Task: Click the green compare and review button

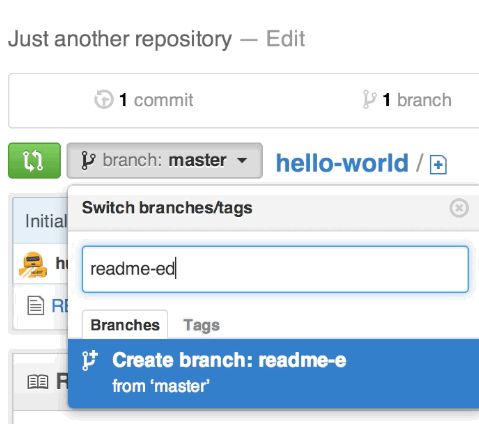Action: (x=34, y=161)
